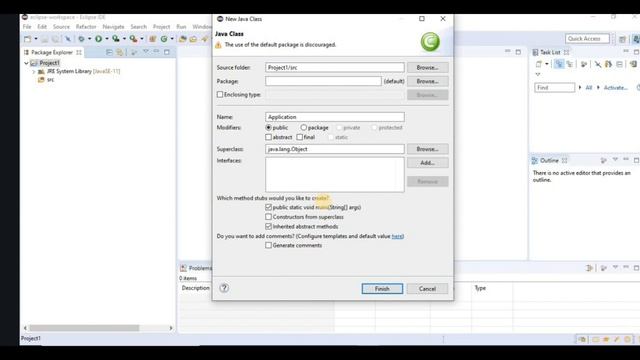
Task: Open the New wizard dropdown arrow
Action: pos(36,39)
